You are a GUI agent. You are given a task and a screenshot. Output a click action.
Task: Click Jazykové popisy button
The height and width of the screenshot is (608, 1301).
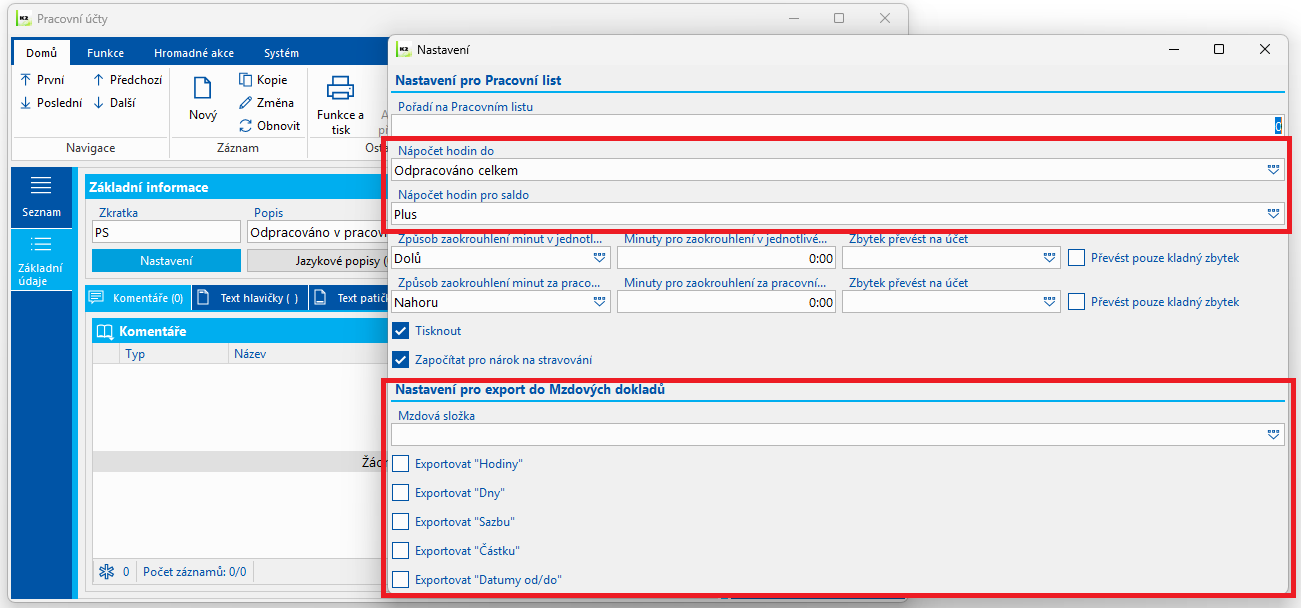(317, 260)
